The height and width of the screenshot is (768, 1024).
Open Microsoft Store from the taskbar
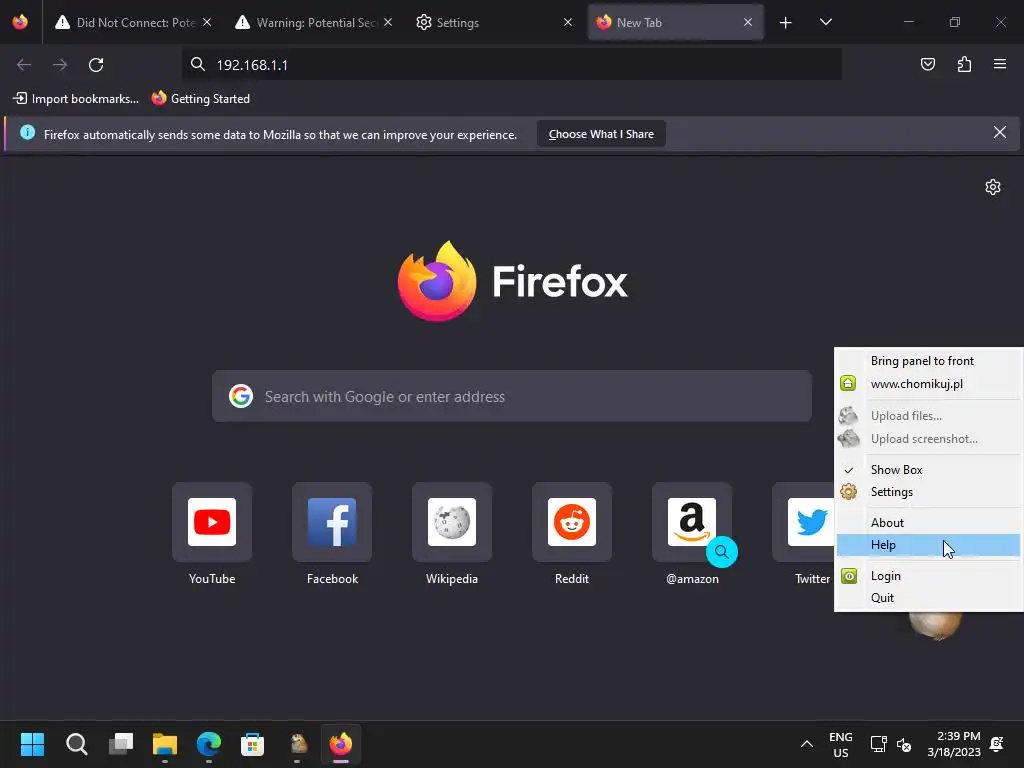click(x=253, y=744)
